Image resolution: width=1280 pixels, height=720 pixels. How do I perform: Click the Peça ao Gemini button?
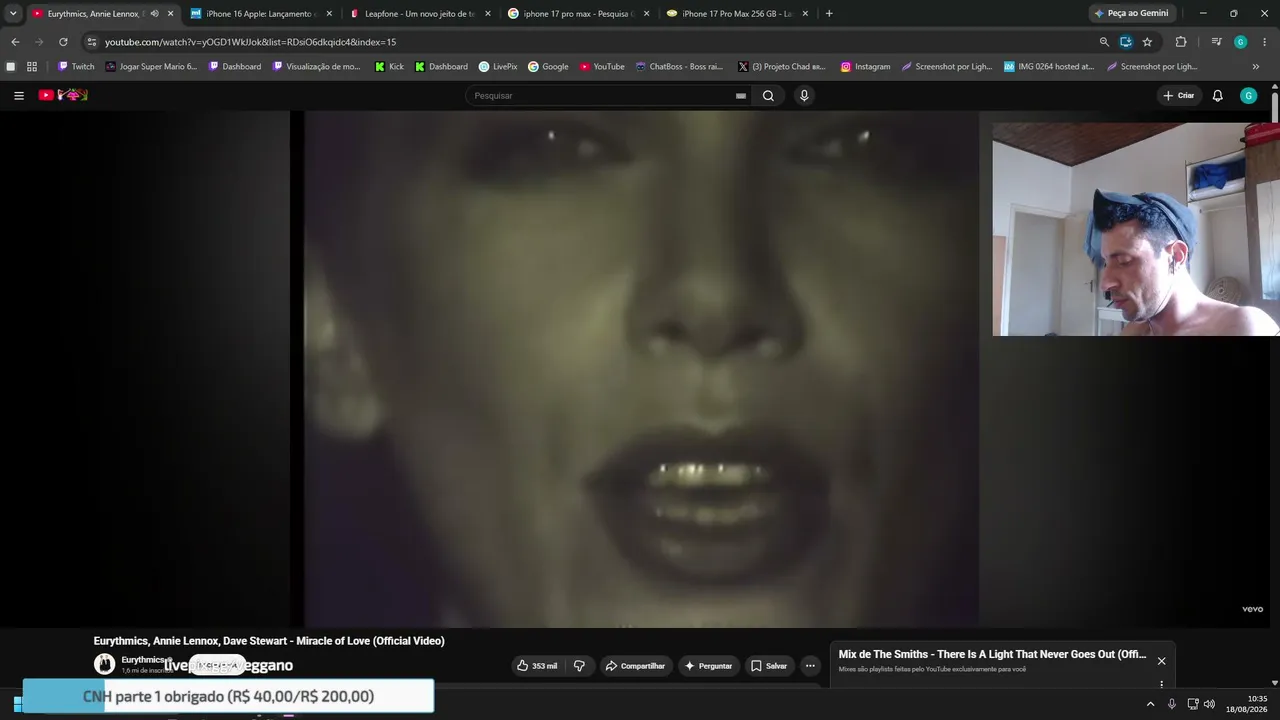(x=1131, y=14)
